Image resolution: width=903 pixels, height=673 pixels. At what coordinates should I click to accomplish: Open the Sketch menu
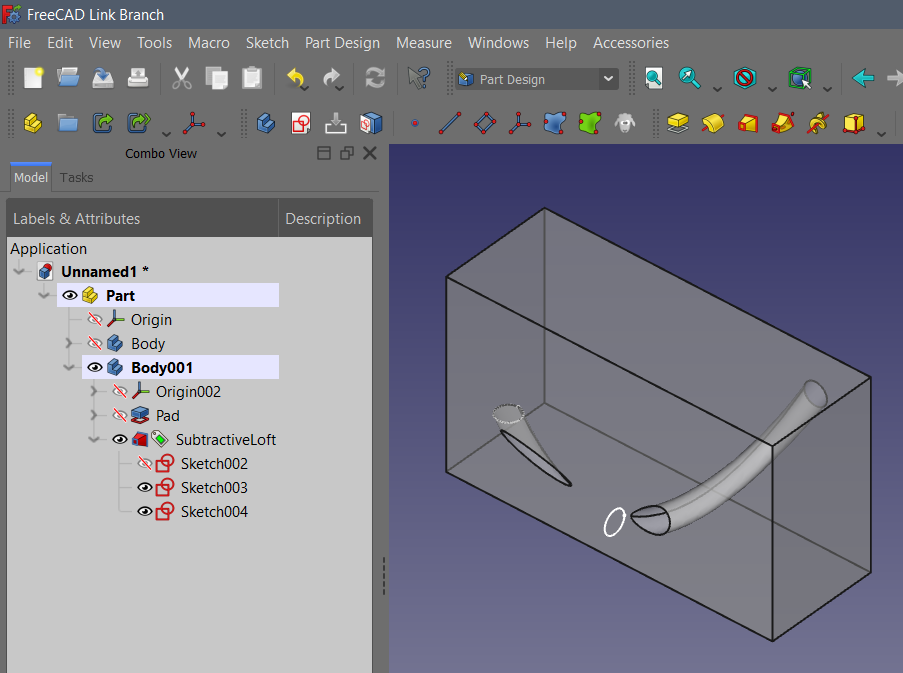pos(267,43)
